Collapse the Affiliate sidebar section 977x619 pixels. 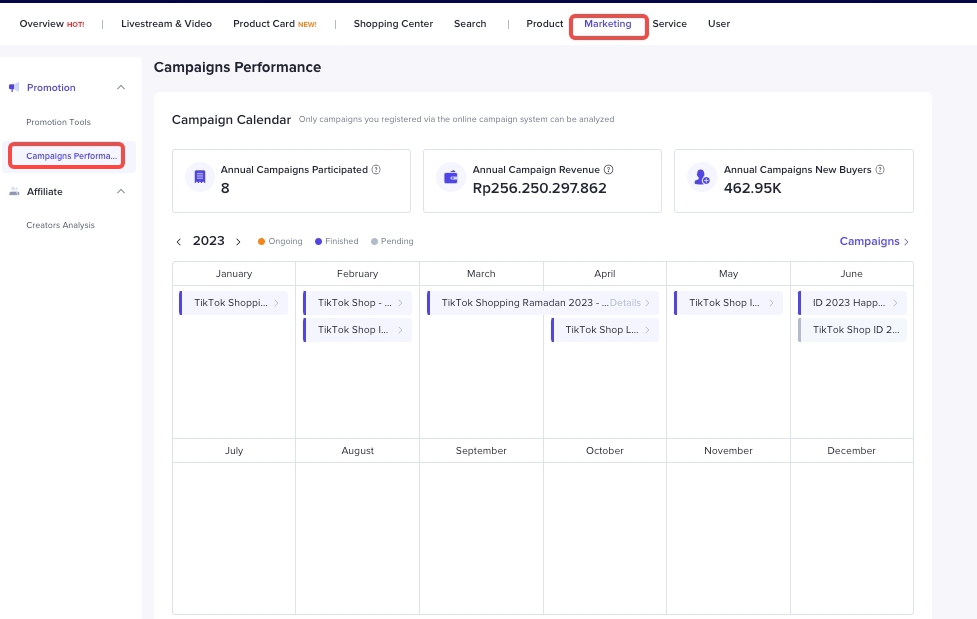point(121,191)
